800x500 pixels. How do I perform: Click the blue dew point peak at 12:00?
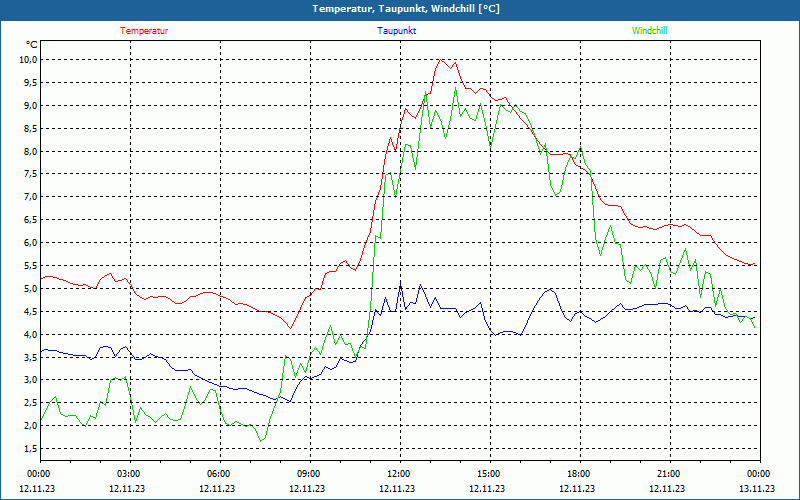tap(401, 286)
